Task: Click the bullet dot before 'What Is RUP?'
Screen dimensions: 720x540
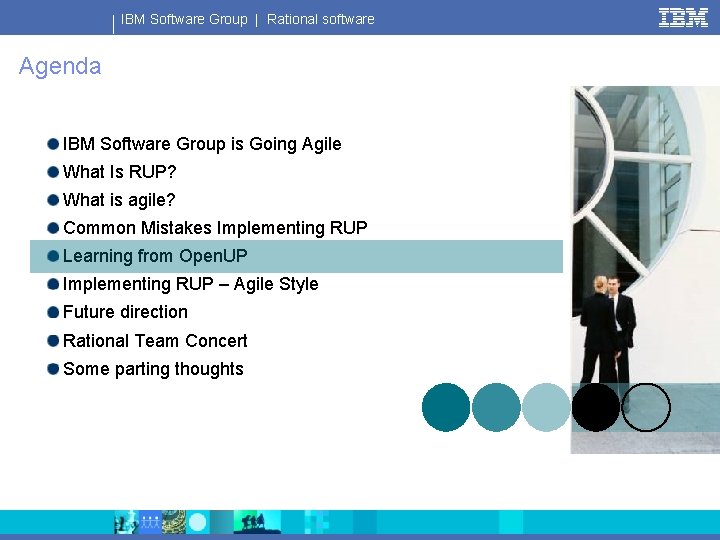Action: click(x=53, y=172)
